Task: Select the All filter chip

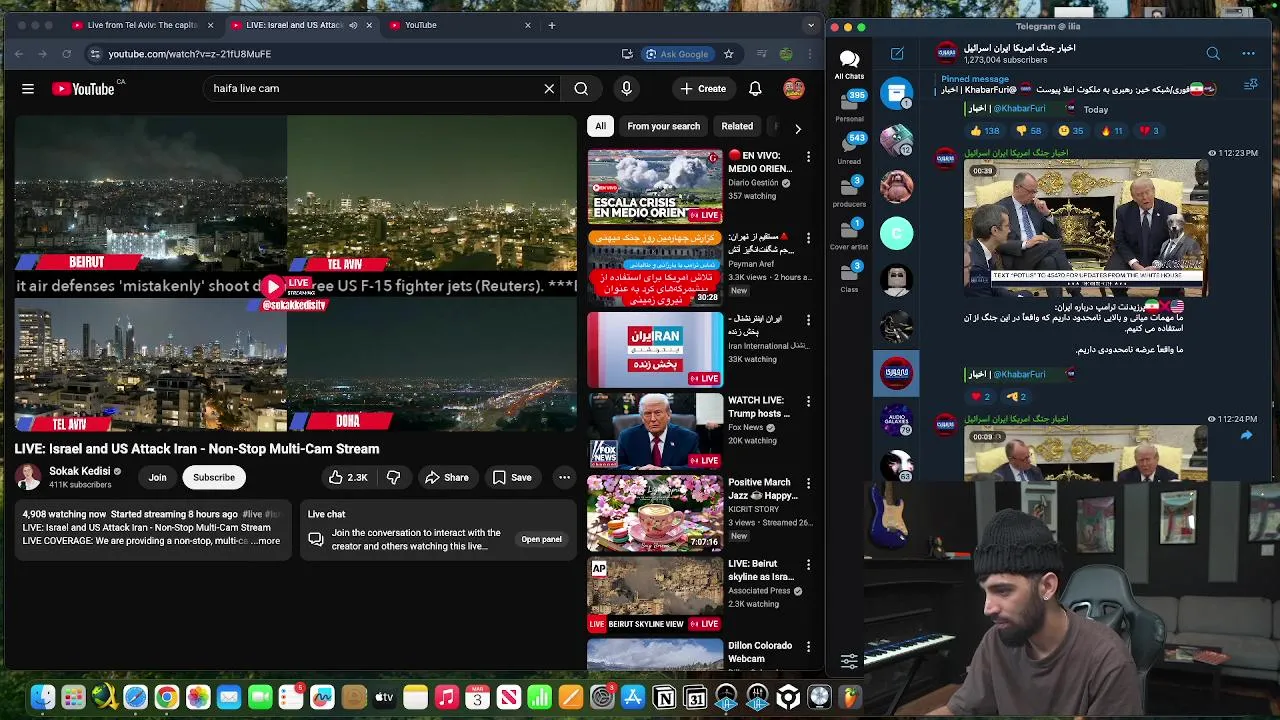Action: coord(600,127)
